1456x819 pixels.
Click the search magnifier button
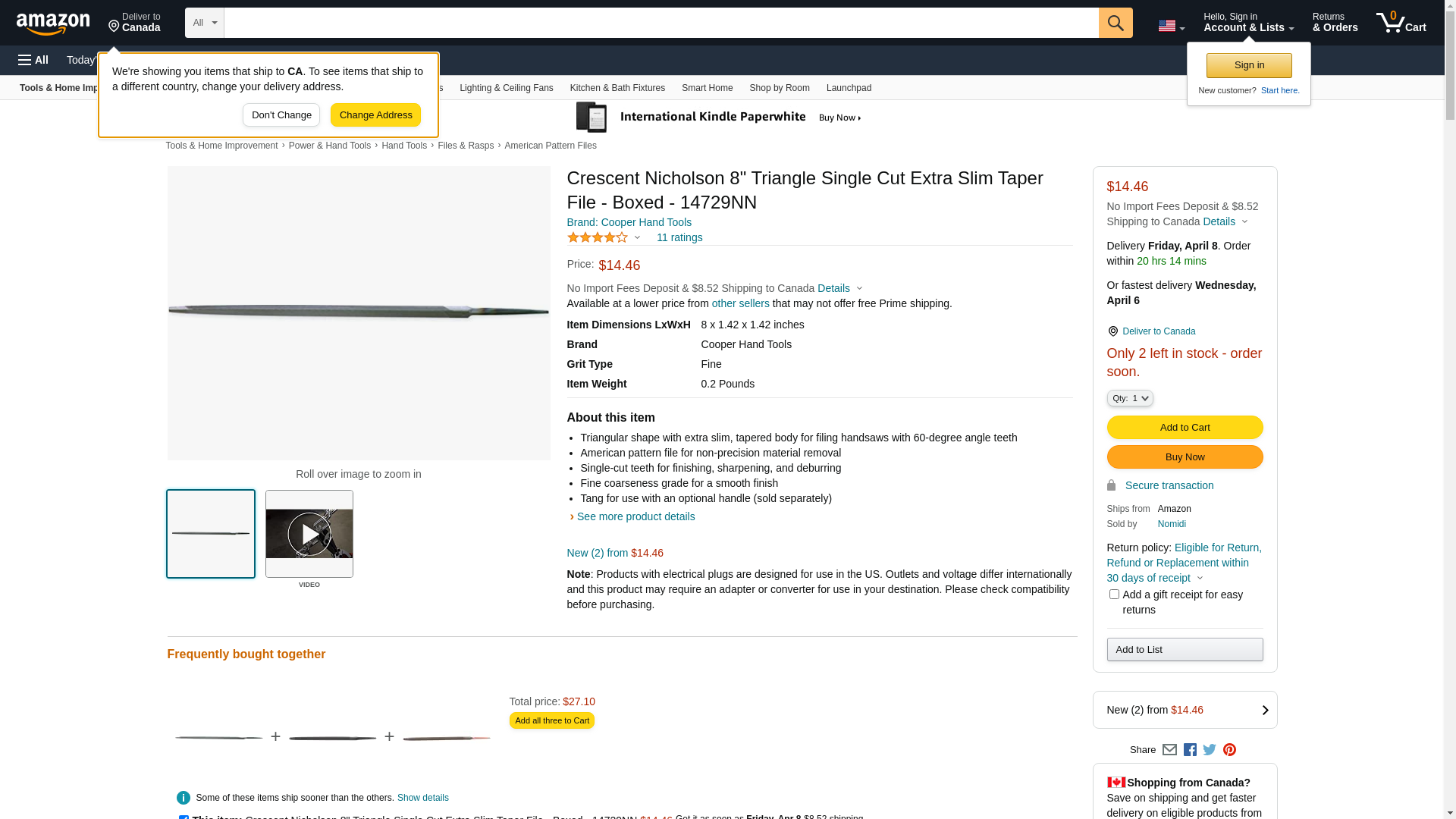point(1115,23)
